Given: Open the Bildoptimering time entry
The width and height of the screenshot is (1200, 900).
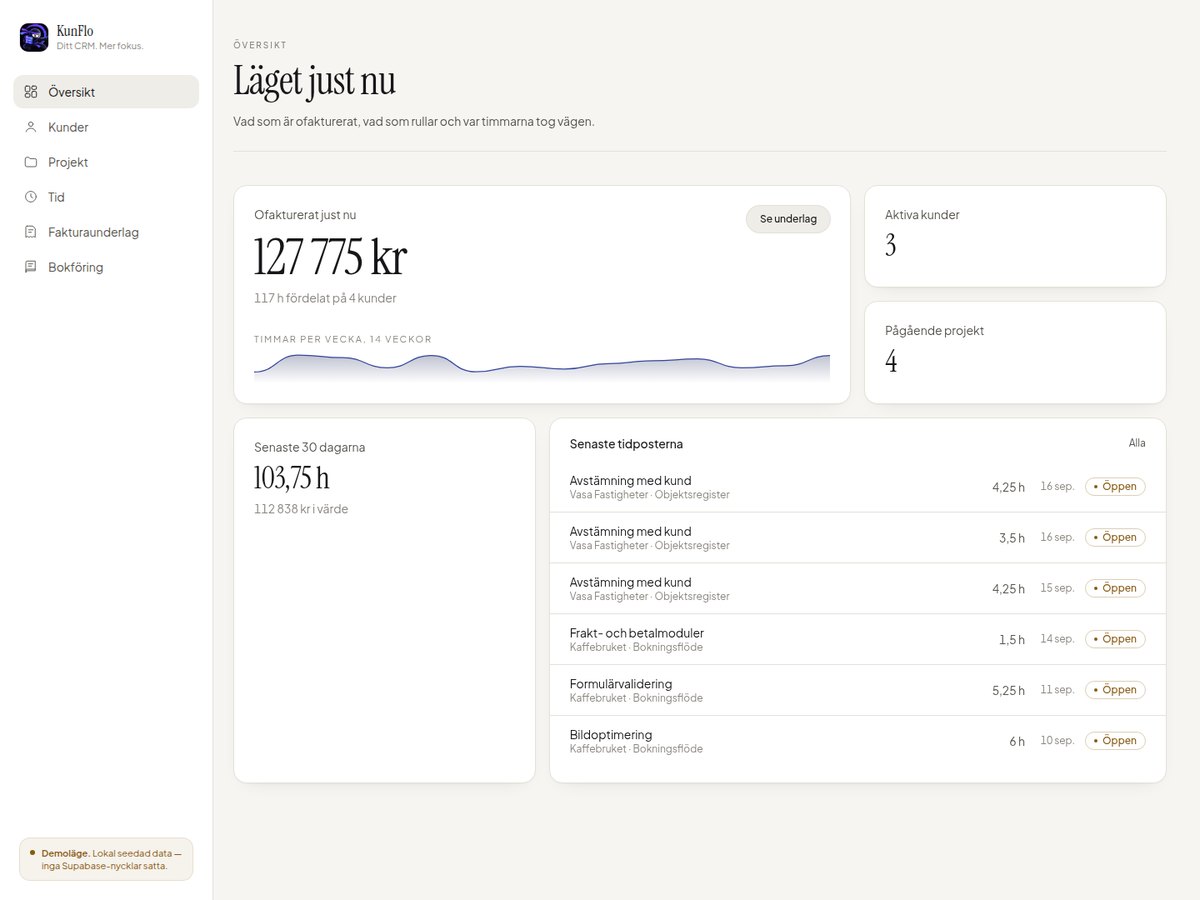Looking at the screenshot, I should (x=858, y=741).
